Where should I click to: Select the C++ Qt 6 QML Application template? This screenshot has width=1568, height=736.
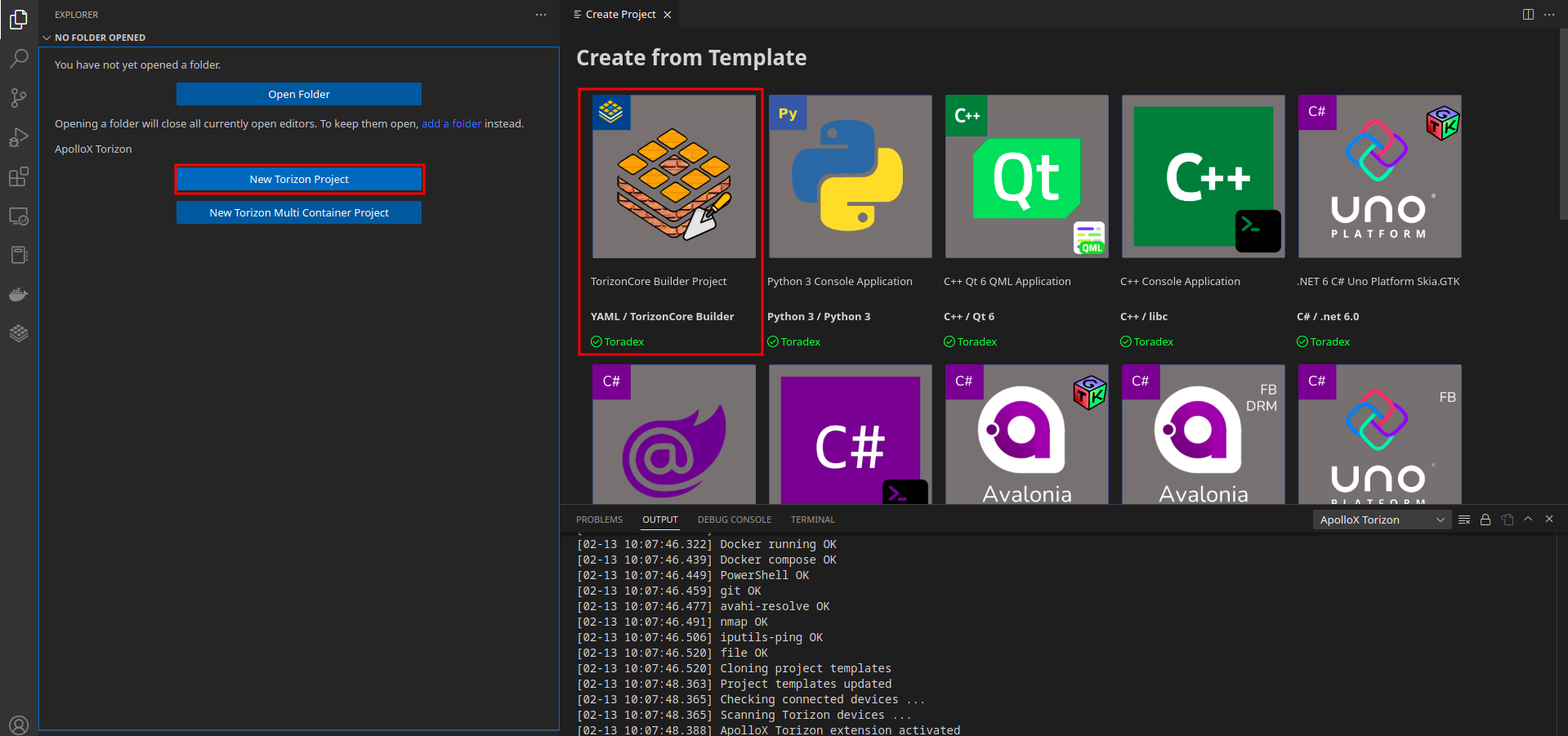coord(1027,176)
